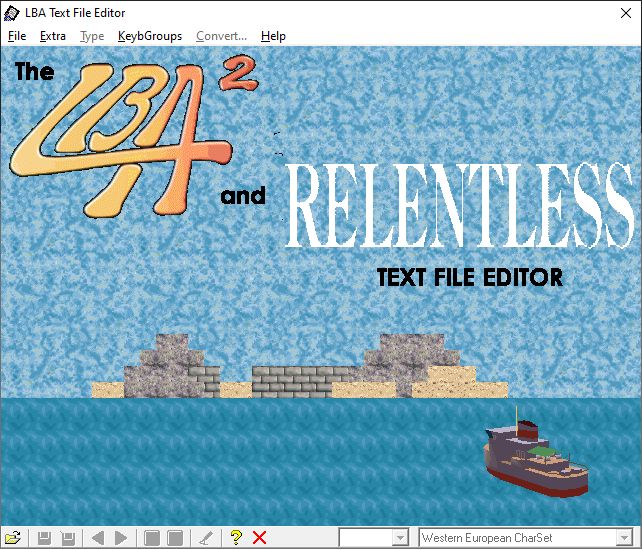Open the grayed Type menu

[x=92, y=36]
